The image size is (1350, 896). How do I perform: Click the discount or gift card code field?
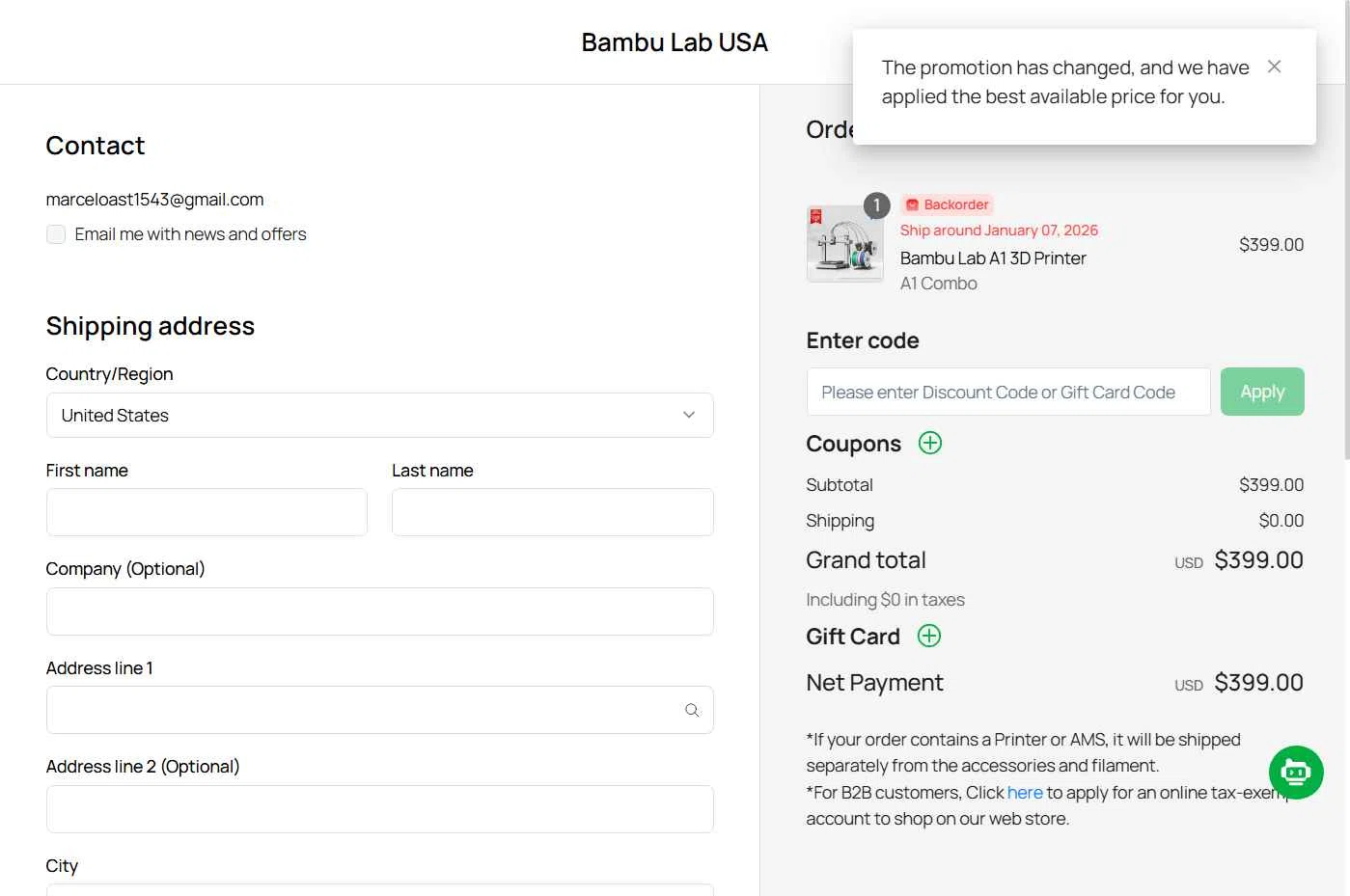[x=1008, y=392]
